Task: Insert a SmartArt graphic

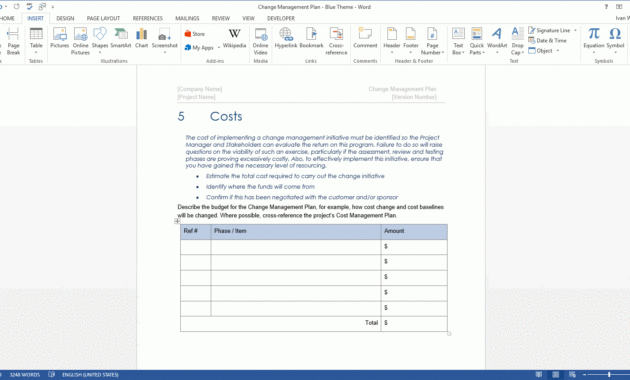Action: pyautogui.click(x=121, y=38)
